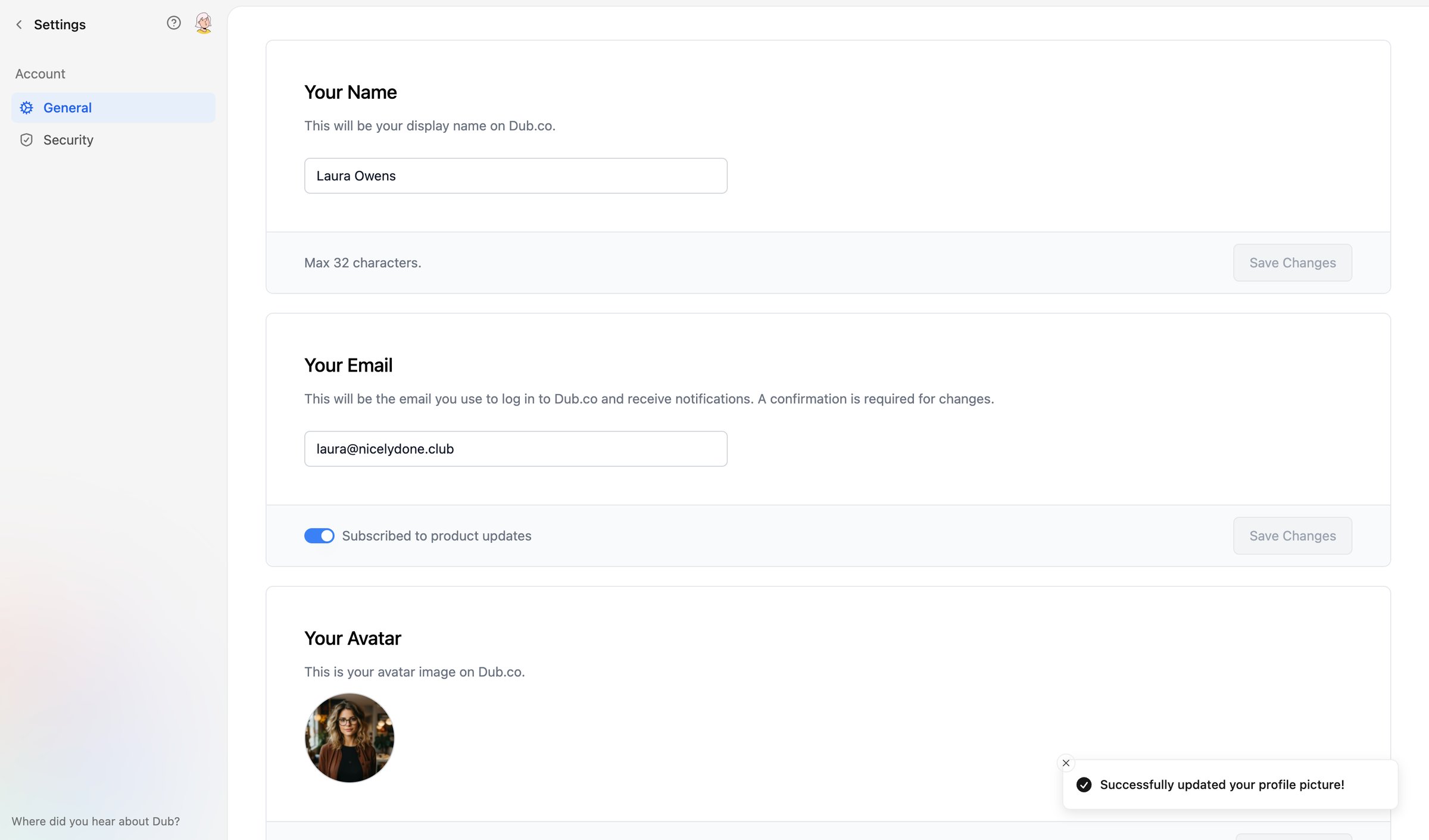
Task: Select the General settings tab
Action: (x=113, y=108)
